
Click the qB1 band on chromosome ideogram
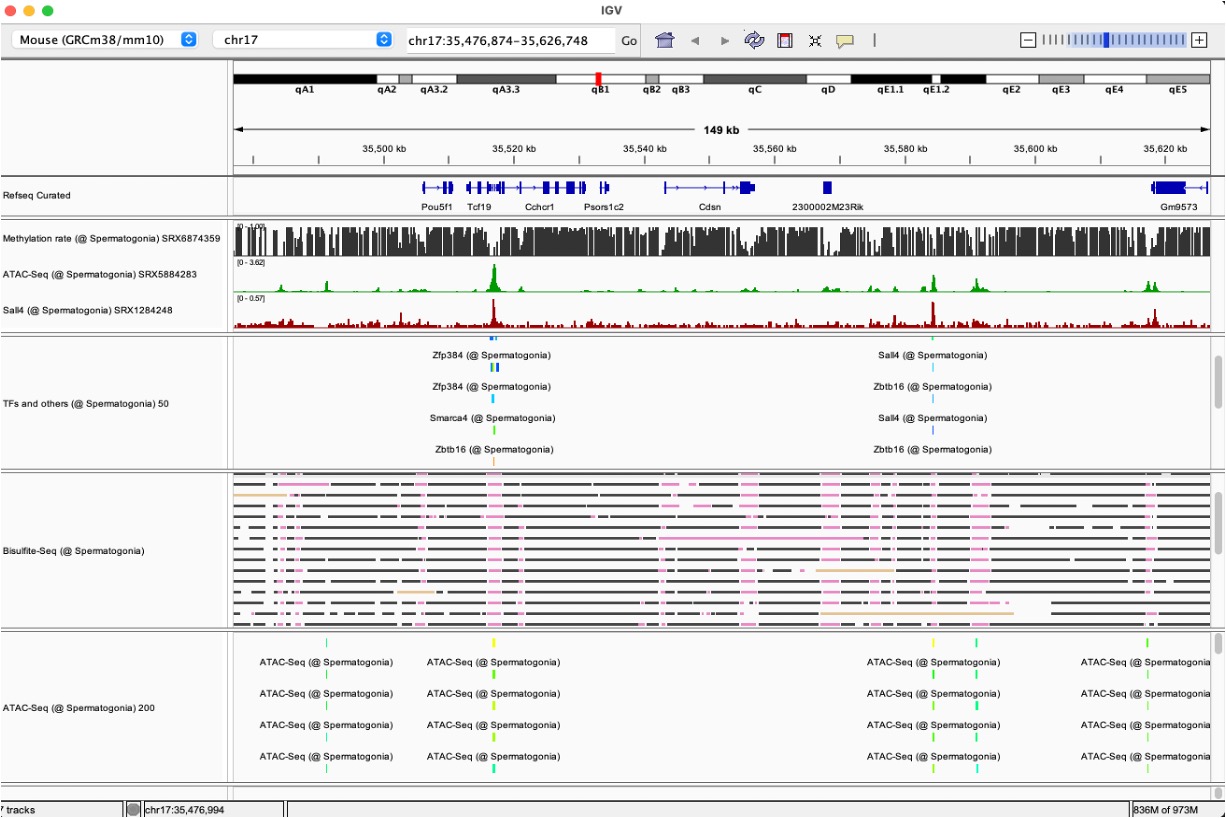600,78
